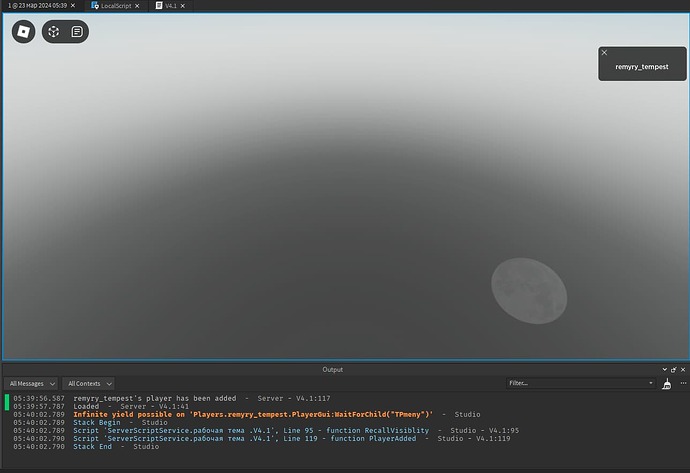The width and height of the screenshot is (690, 473).
Task: Open the All Messages dropdown
Action: pos(31,383)
